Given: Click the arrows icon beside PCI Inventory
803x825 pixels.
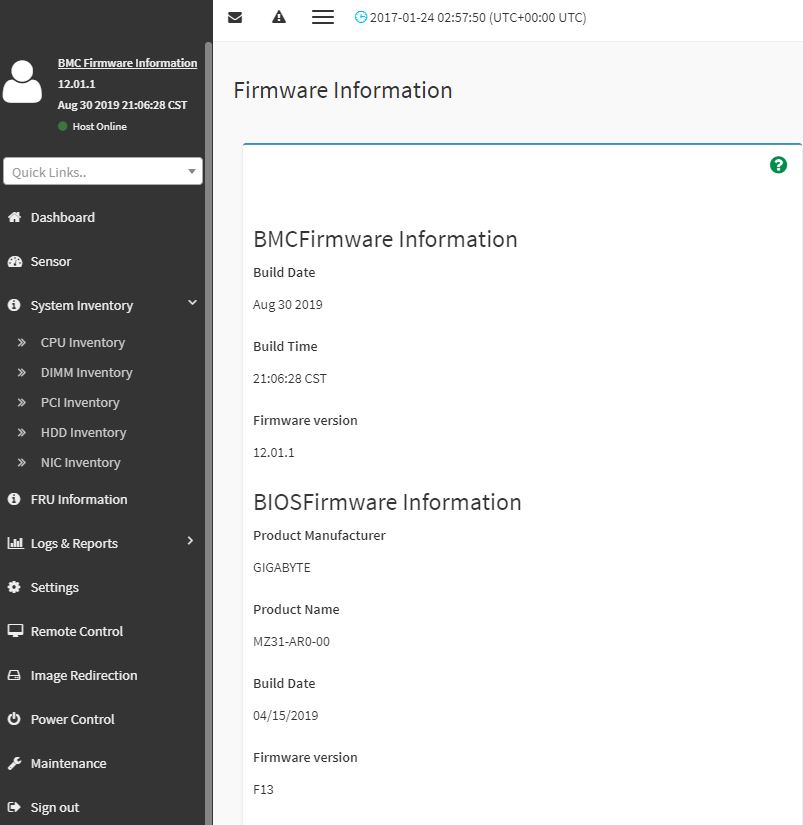Looking at the screenshot, I should coord(22,403).
